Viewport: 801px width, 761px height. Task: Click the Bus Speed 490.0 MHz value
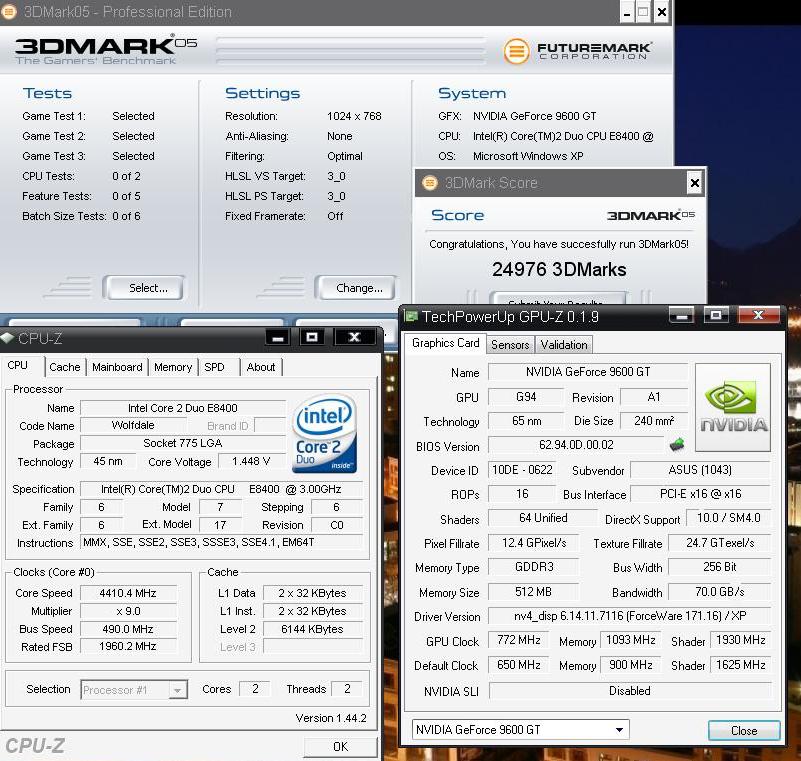coord(128,629)
